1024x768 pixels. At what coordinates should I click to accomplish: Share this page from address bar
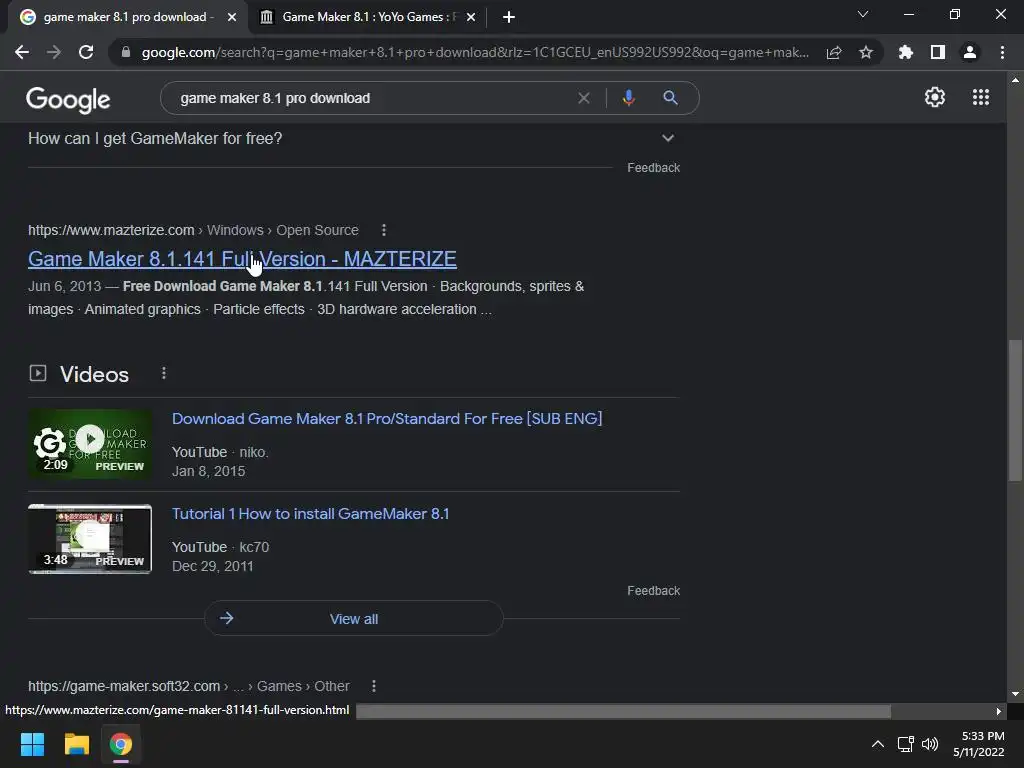coord(834,52)
